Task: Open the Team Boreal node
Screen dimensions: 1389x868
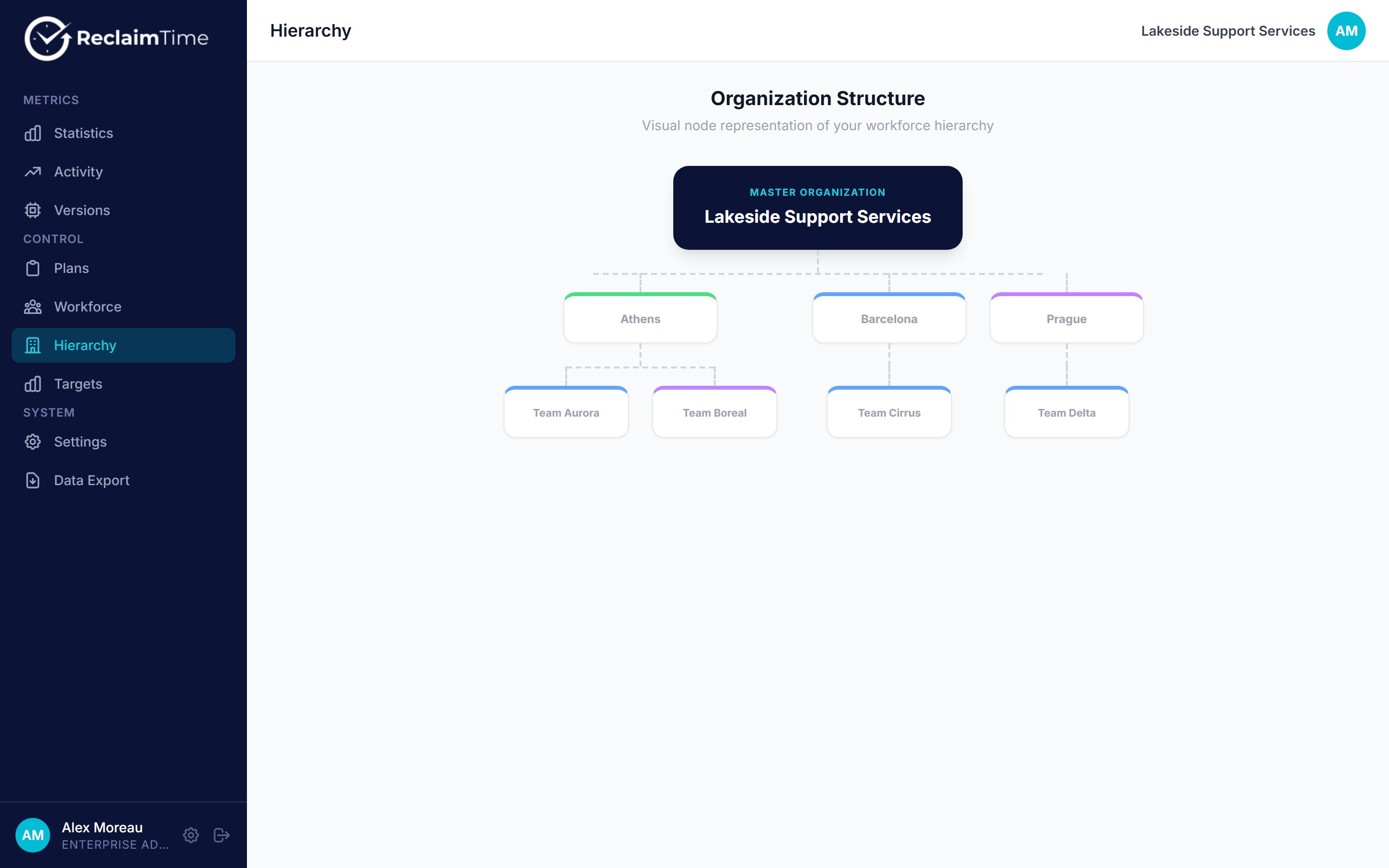Action: pyautogui.click(x=715, y=412)
